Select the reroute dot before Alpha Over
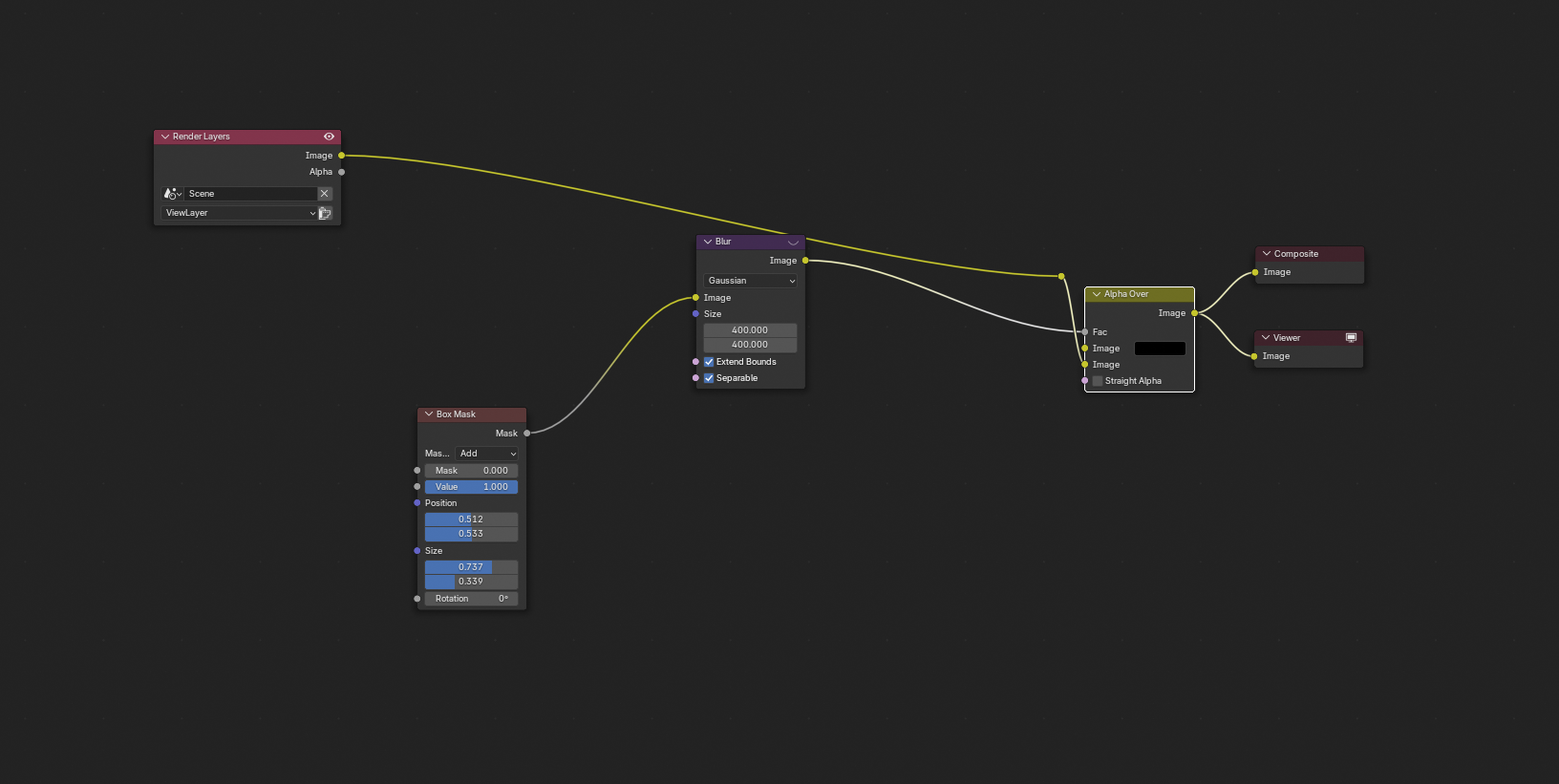1559x784 pixels. tap(1061, 277)
